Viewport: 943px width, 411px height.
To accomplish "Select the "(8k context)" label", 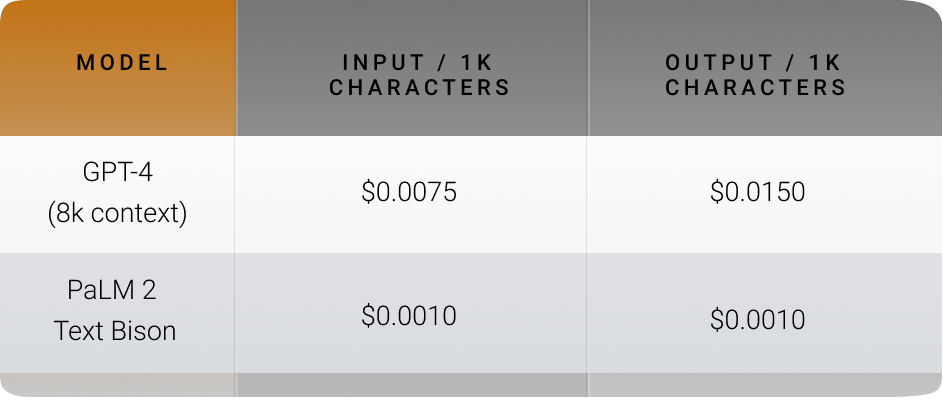I will 117,213.
